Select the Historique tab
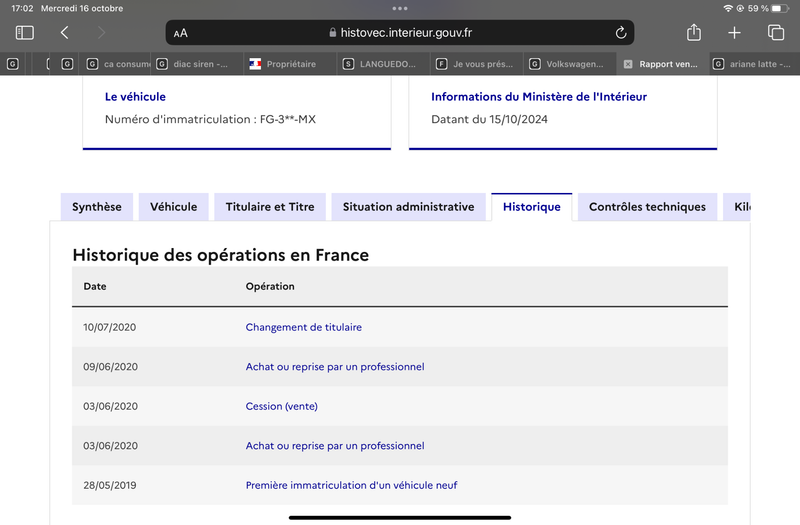The image size is (800, 525). (532, 207)
